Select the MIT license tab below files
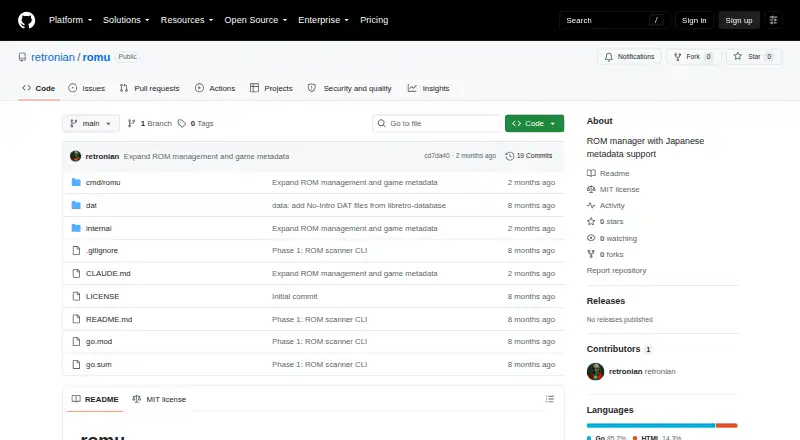800x440 pixels. click(159, 399)
